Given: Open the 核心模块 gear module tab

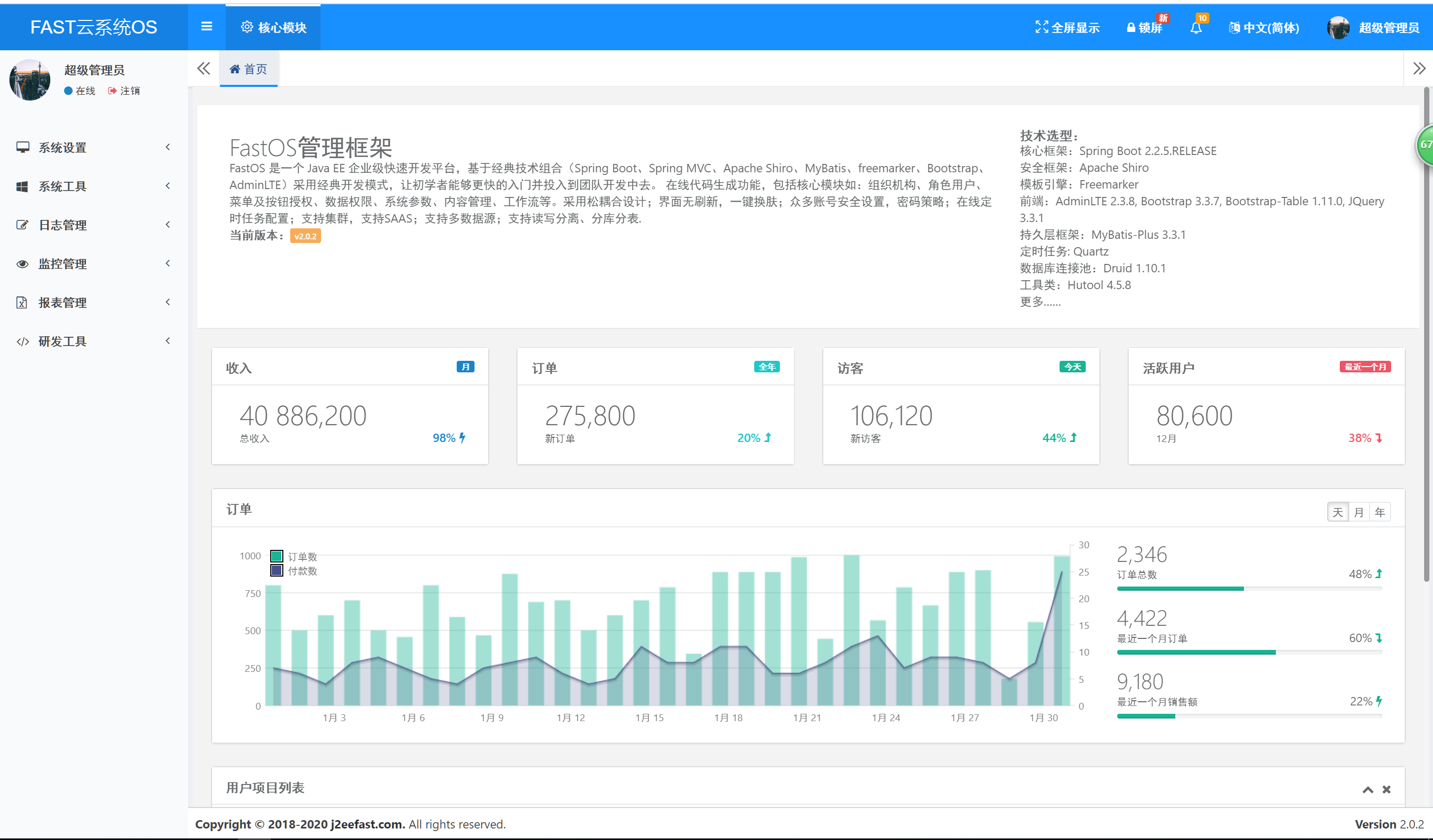Looking at the screenshot, I should coord(273,27).
